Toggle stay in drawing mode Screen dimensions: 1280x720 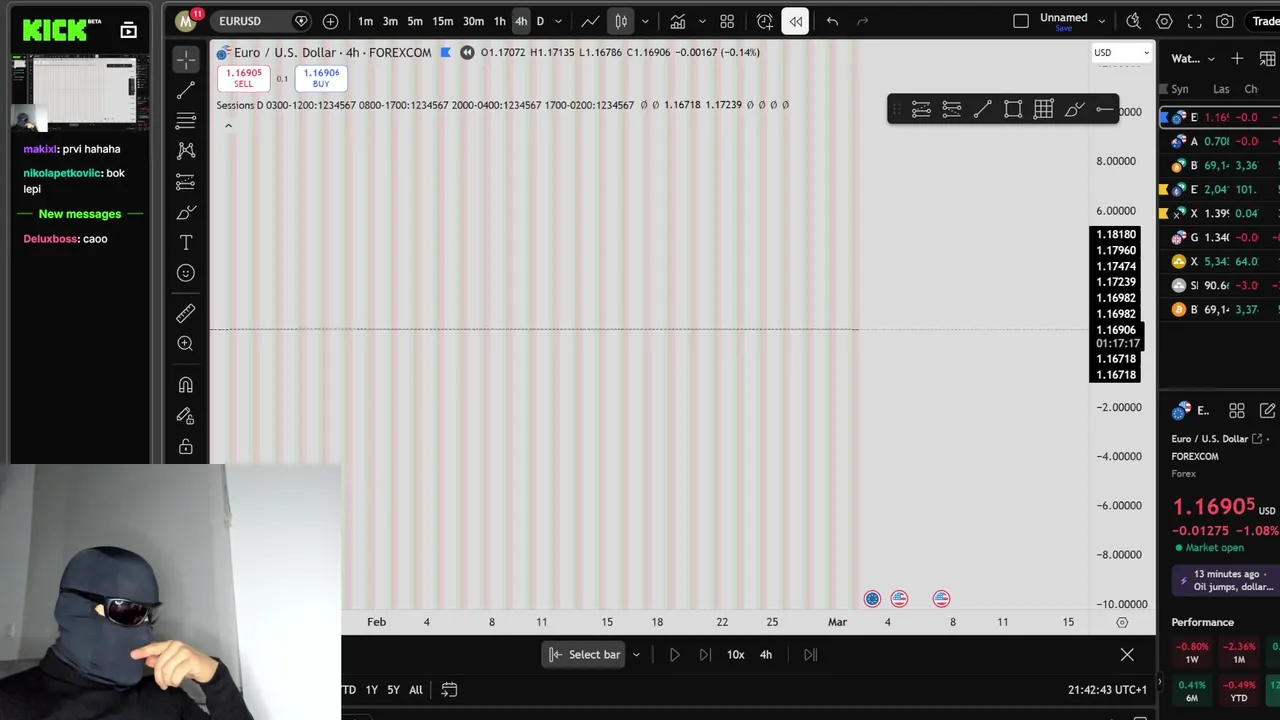pyautogui.click(x=186, y=416)
